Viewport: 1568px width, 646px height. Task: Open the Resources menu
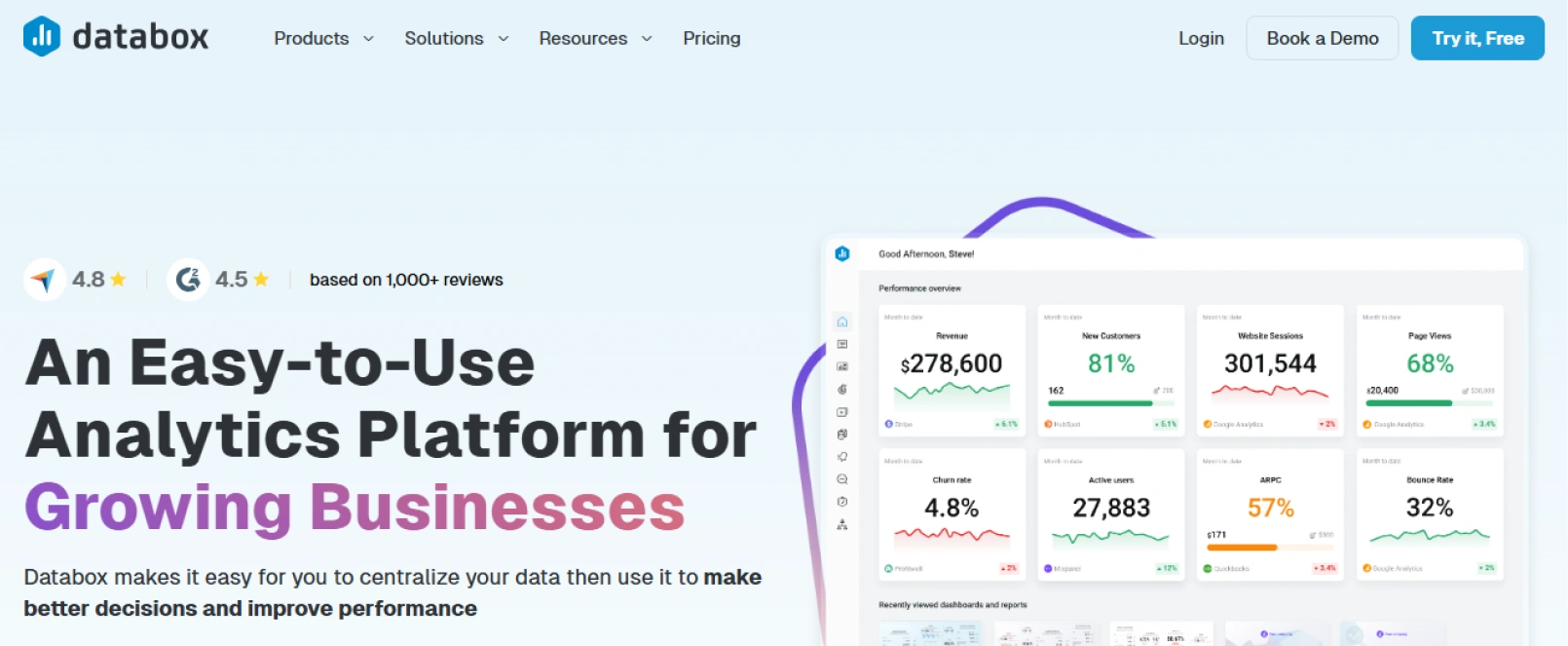(583, 38)
